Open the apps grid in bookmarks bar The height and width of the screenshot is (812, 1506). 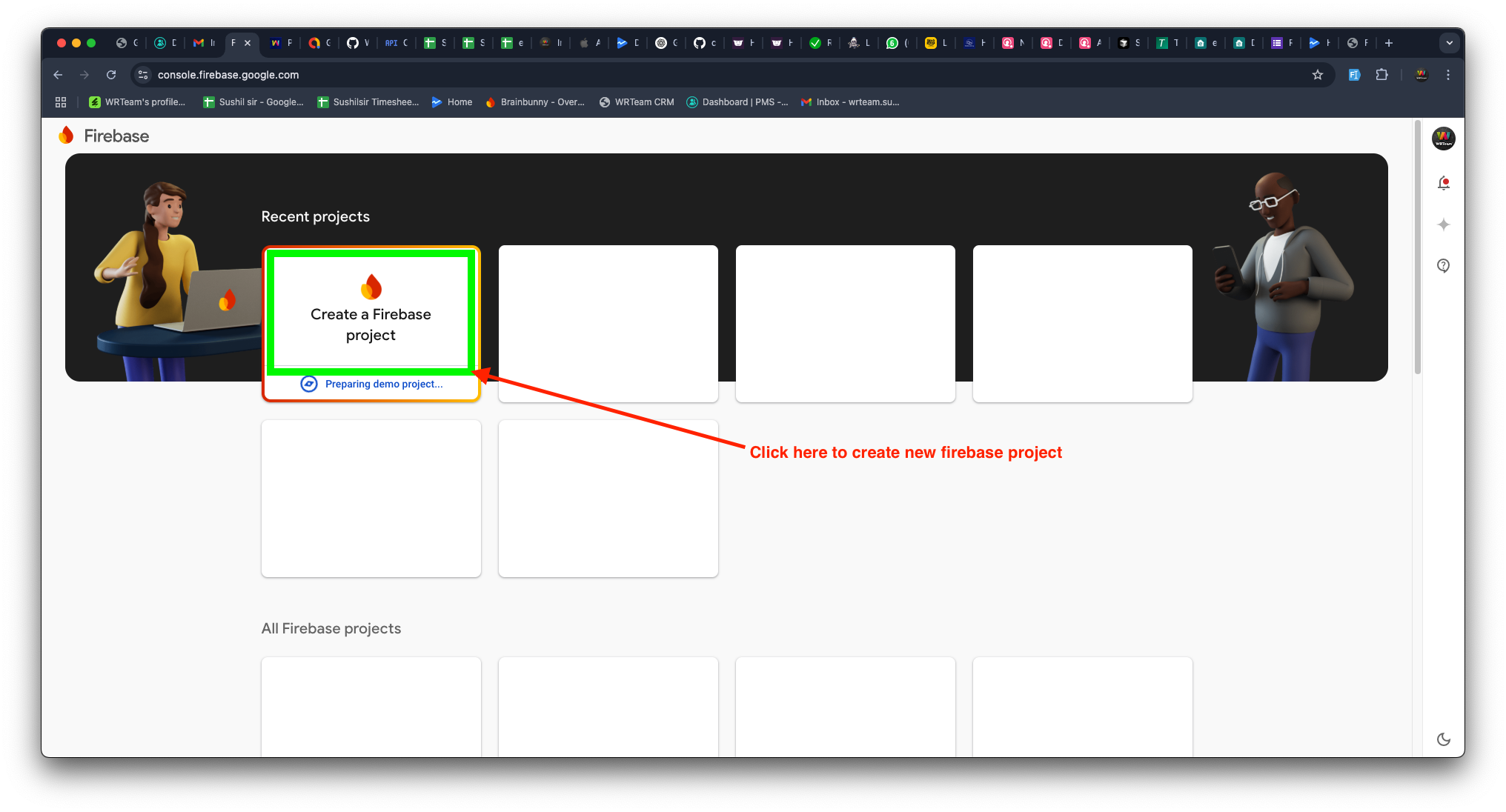[x=61, y=102]
